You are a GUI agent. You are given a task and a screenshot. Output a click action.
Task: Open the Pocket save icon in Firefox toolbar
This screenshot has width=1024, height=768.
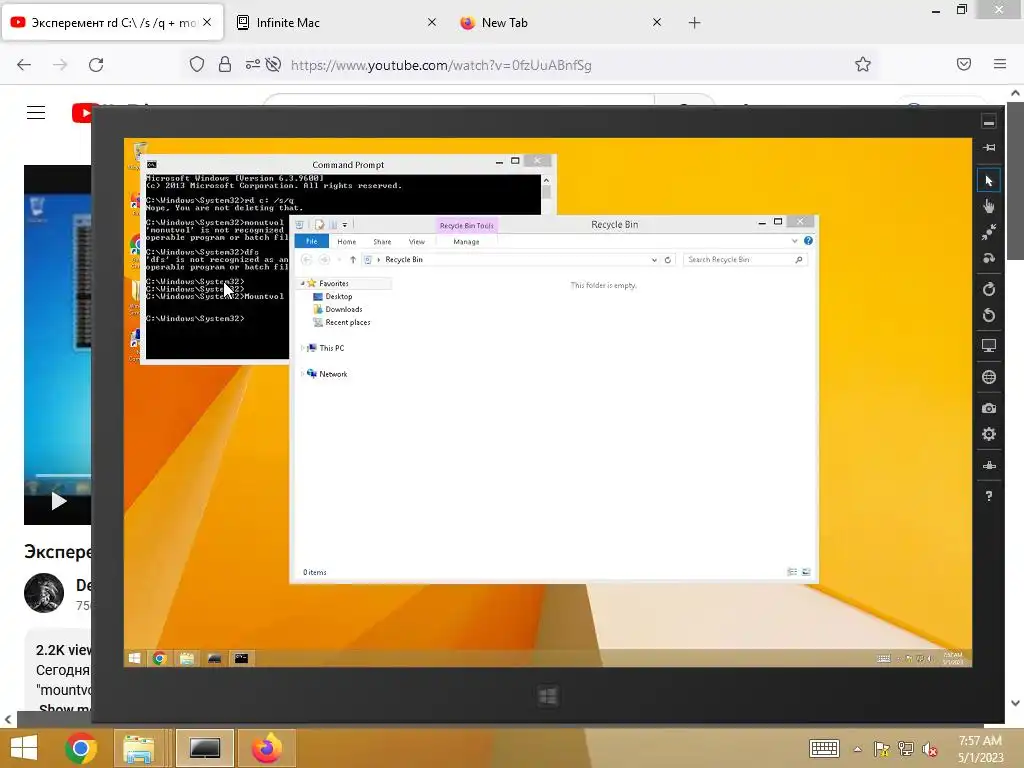[964, 64]
